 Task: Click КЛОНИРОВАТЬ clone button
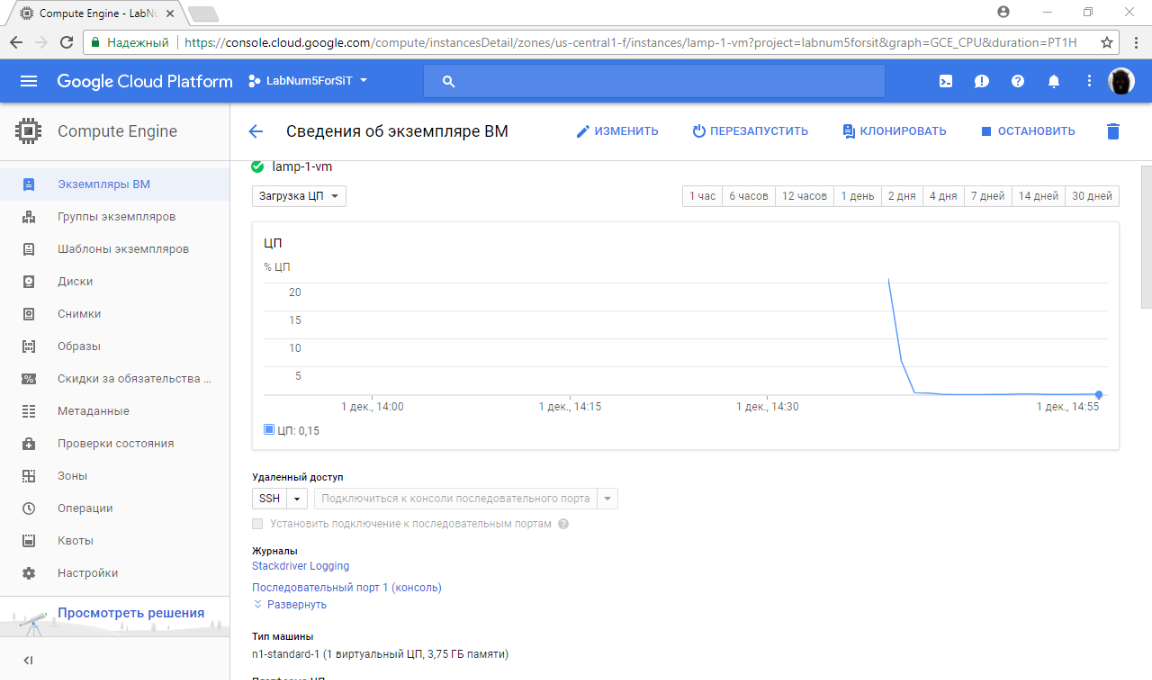[x=894, y=131]
